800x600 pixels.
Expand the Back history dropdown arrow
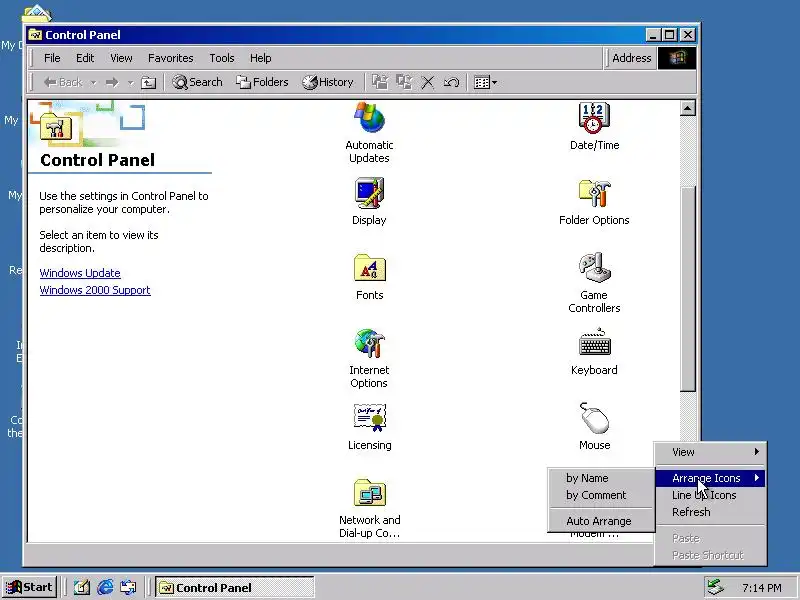click(93, 82)
